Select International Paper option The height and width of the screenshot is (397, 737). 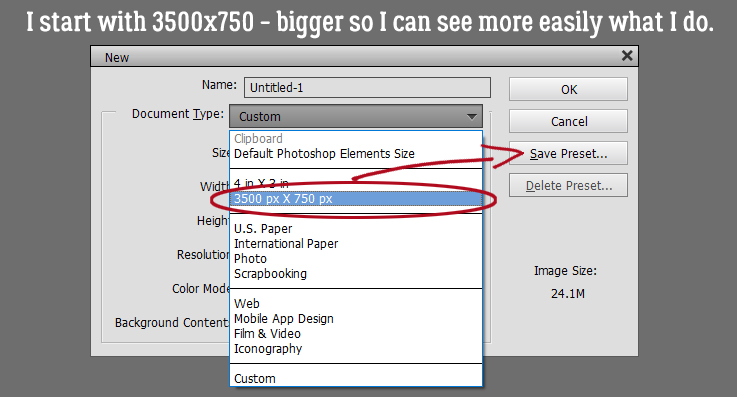point(356,244)
